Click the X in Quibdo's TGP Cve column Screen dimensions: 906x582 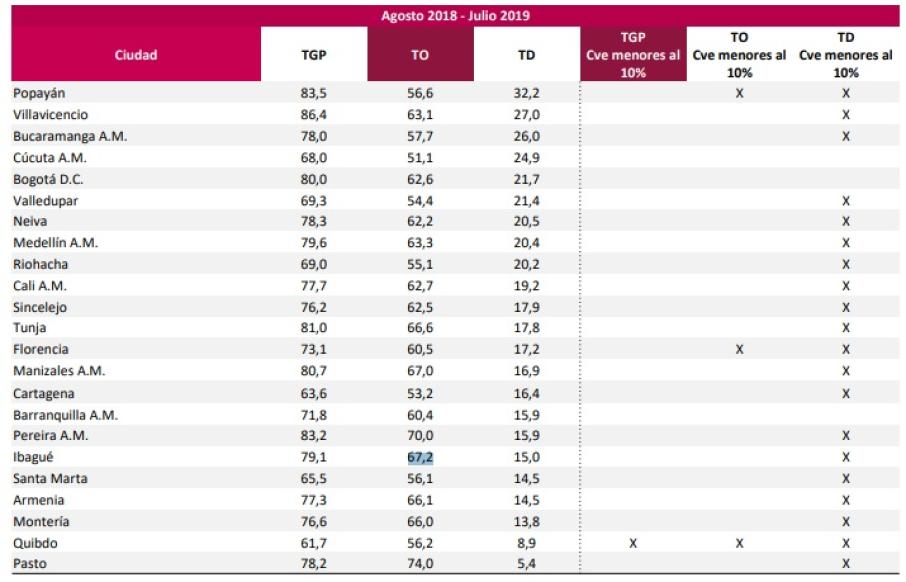tap(633, 543)
